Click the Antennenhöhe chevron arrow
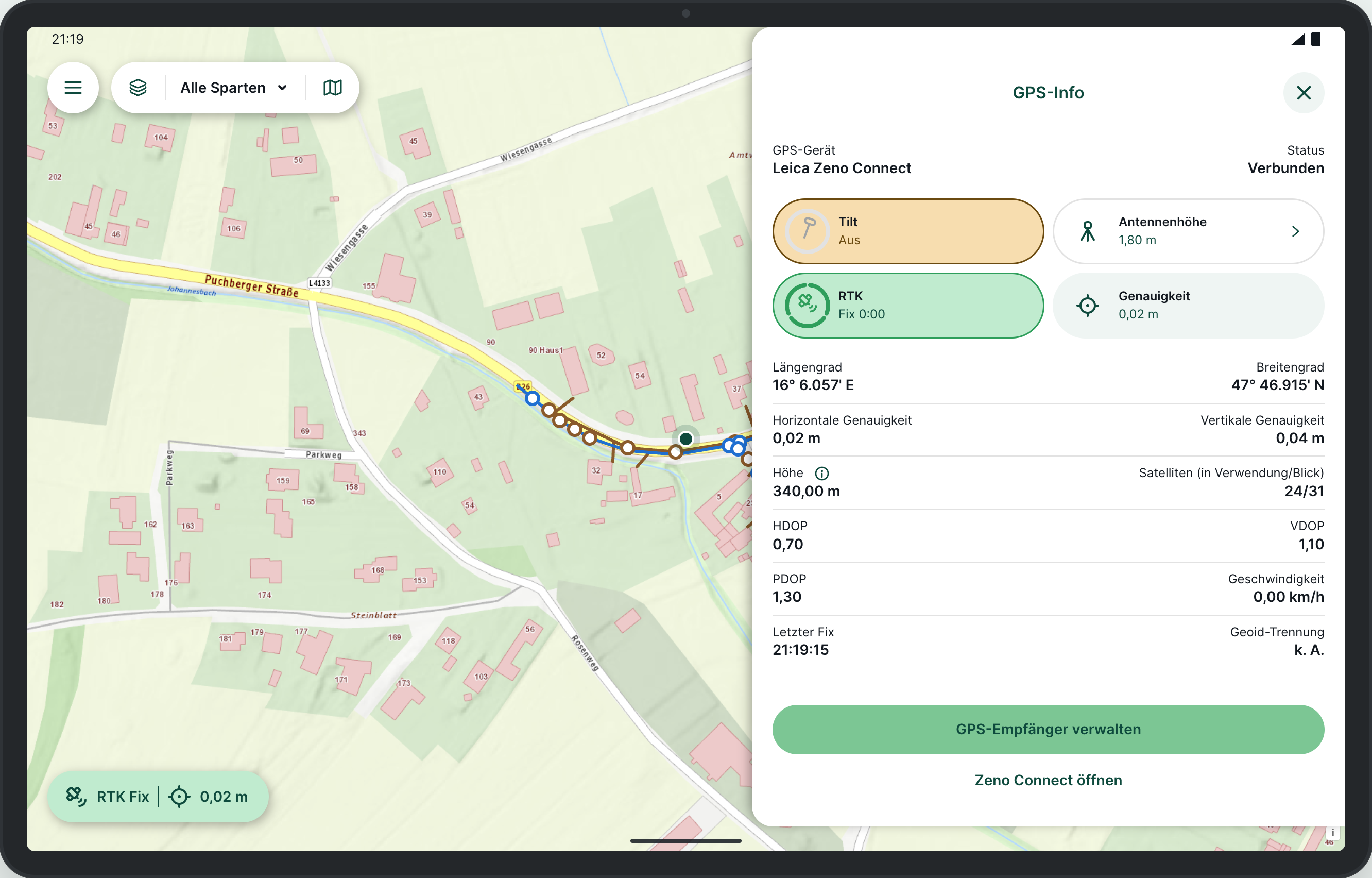The image size is (1372, 878). click(1296, 231)
